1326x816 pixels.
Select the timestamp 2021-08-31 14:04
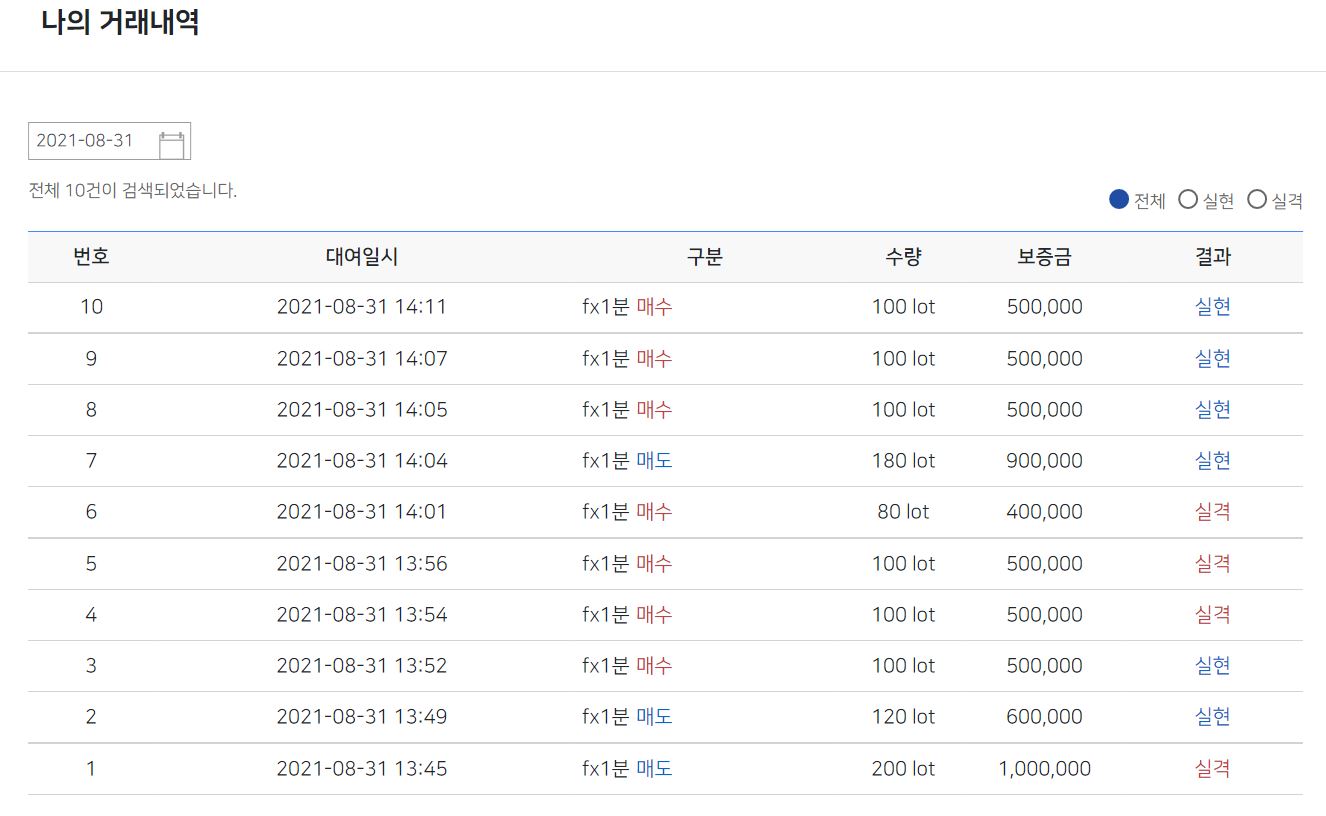pos(362,460)
